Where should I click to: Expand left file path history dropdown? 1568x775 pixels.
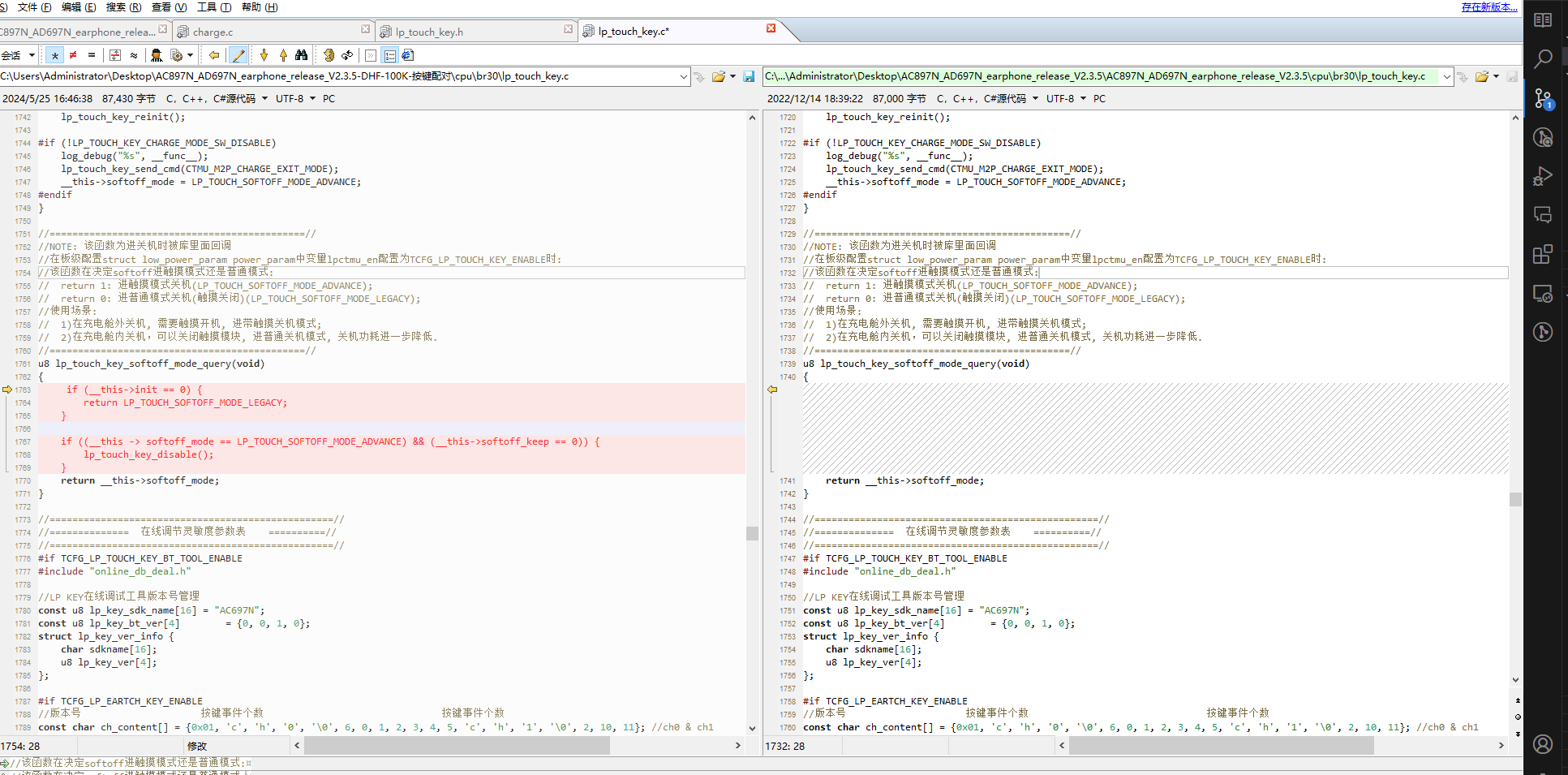click(x=683, y=76)
